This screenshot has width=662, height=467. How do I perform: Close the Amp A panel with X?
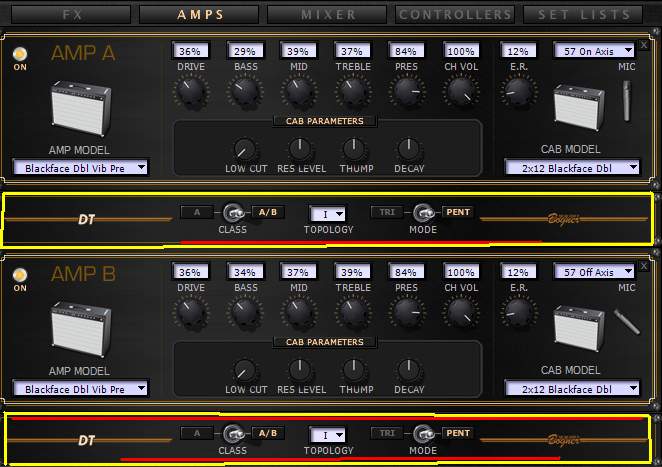[x=643, y=45]
